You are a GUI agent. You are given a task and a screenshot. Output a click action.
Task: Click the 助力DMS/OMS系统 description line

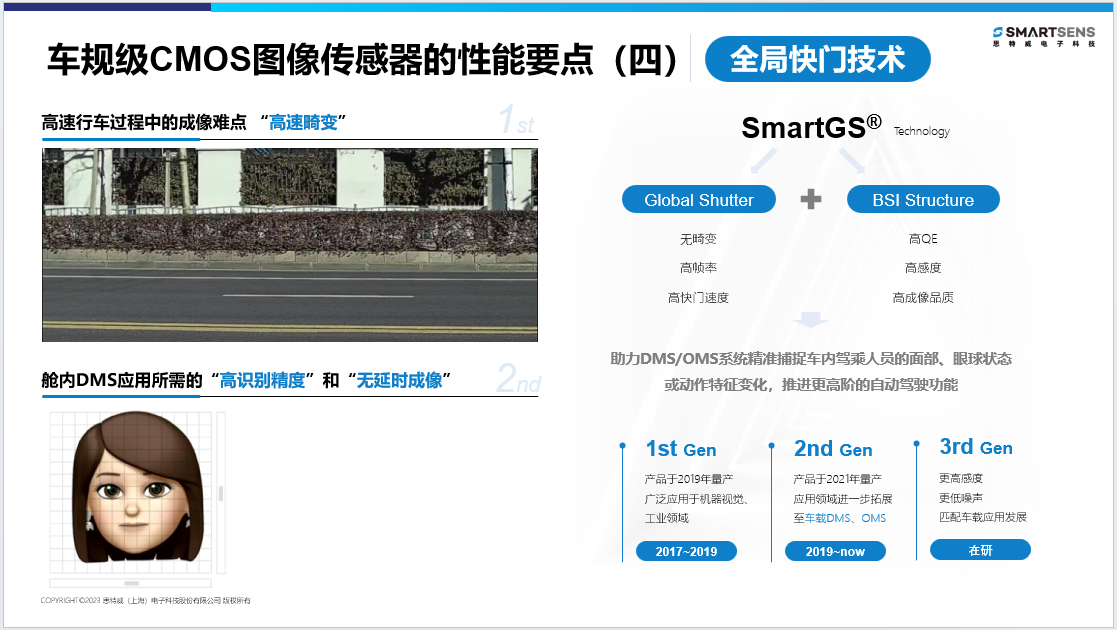(811, 358)
